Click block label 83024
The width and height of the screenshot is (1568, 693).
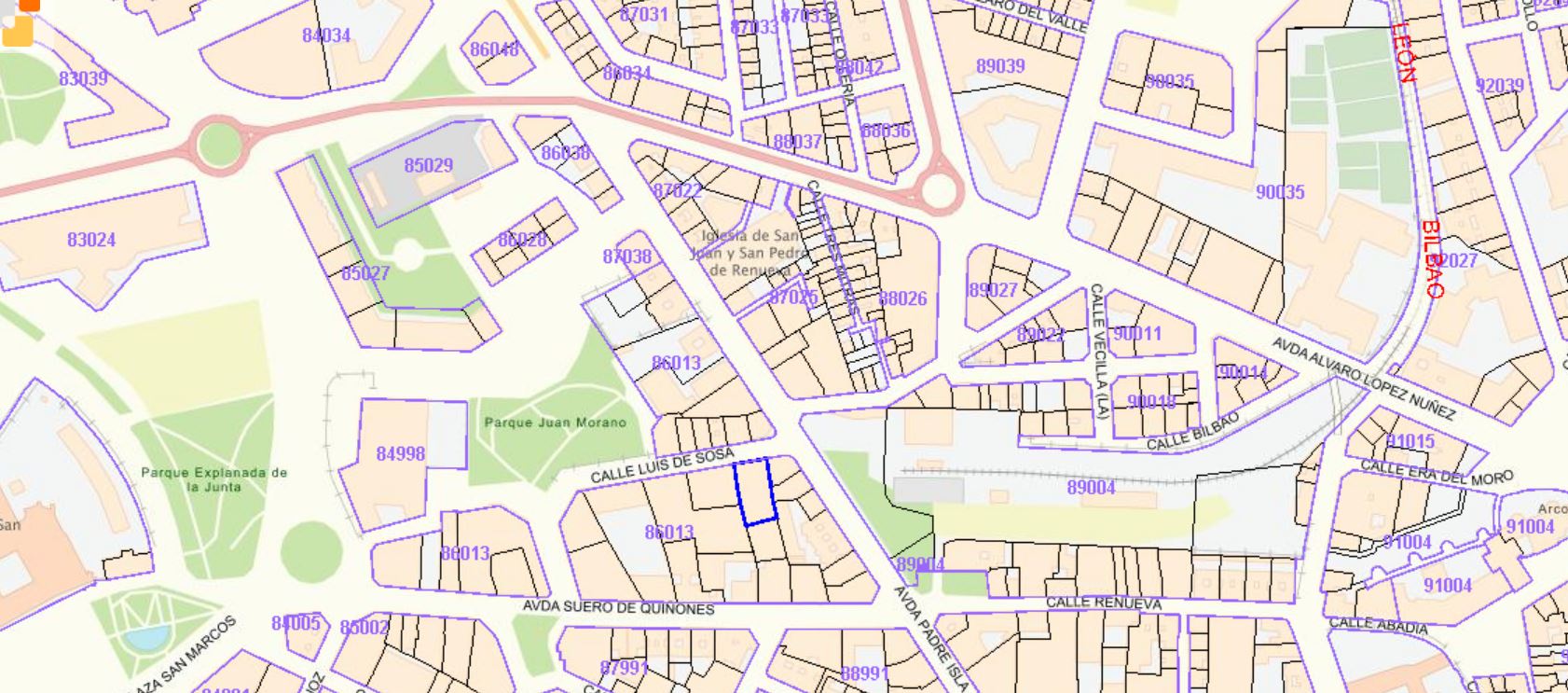91,240
